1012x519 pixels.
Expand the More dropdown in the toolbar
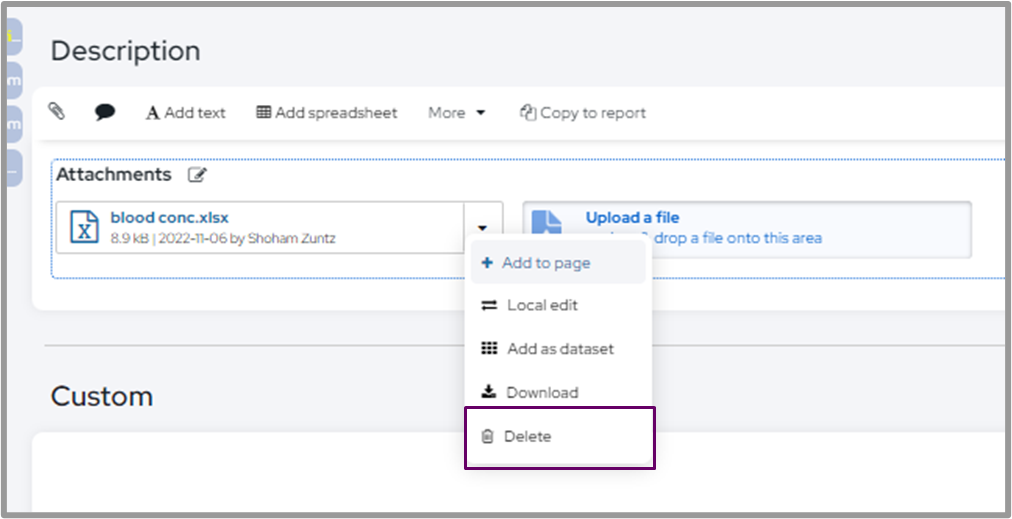coord(456,113)
